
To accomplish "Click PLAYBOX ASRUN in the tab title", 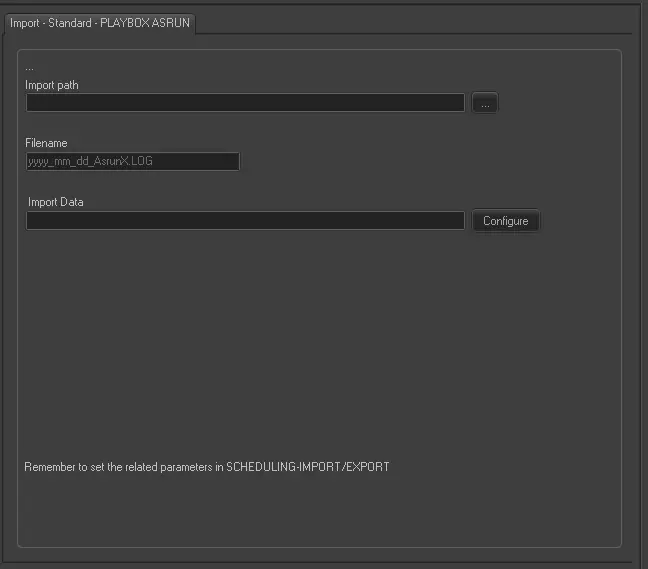I will pyautogui.click(x=145, y=23).
